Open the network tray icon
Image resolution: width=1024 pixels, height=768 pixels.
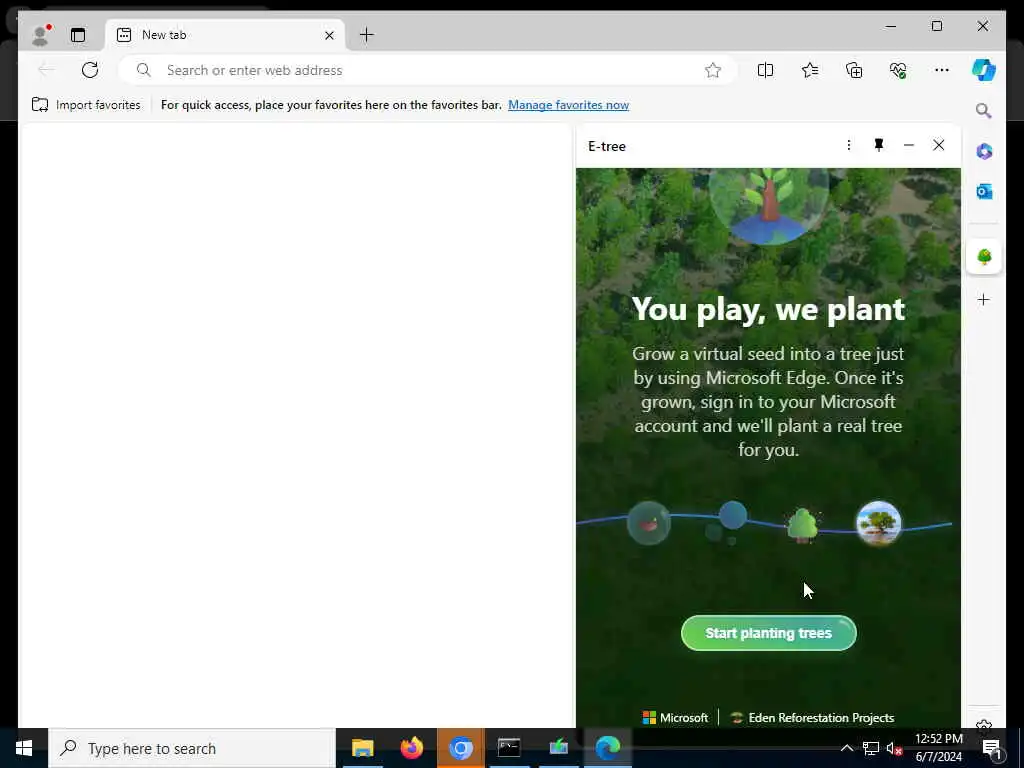(x=871, y=748)
